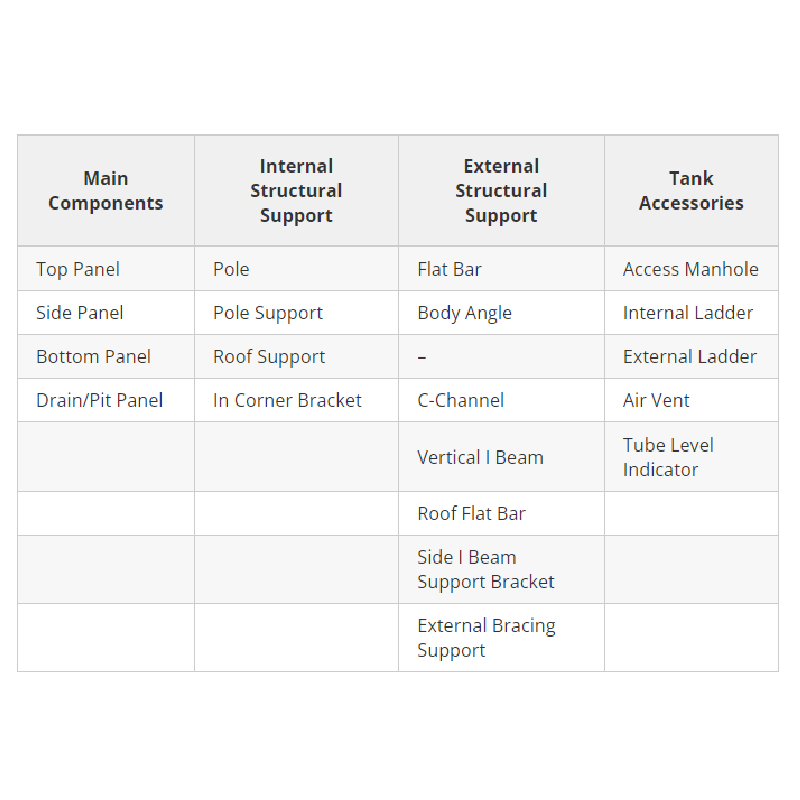Select the In Corner Bracket cell
This screenshot has width=800, height=800.
287,400
